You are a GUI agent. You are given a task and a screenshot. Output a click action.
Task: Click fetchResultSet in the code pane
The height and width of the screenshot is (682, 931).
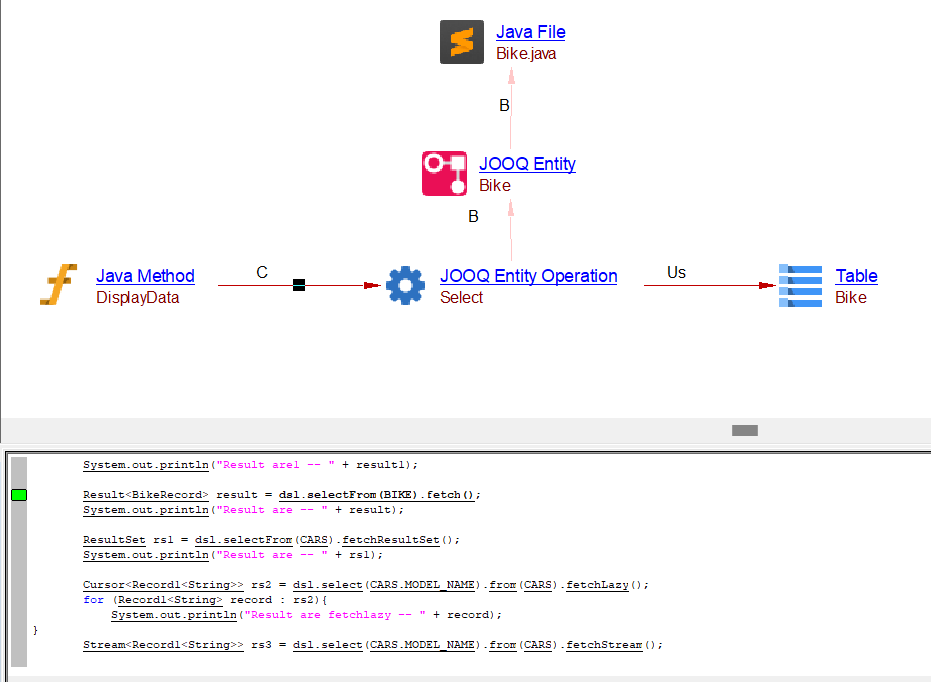(398, 540)
